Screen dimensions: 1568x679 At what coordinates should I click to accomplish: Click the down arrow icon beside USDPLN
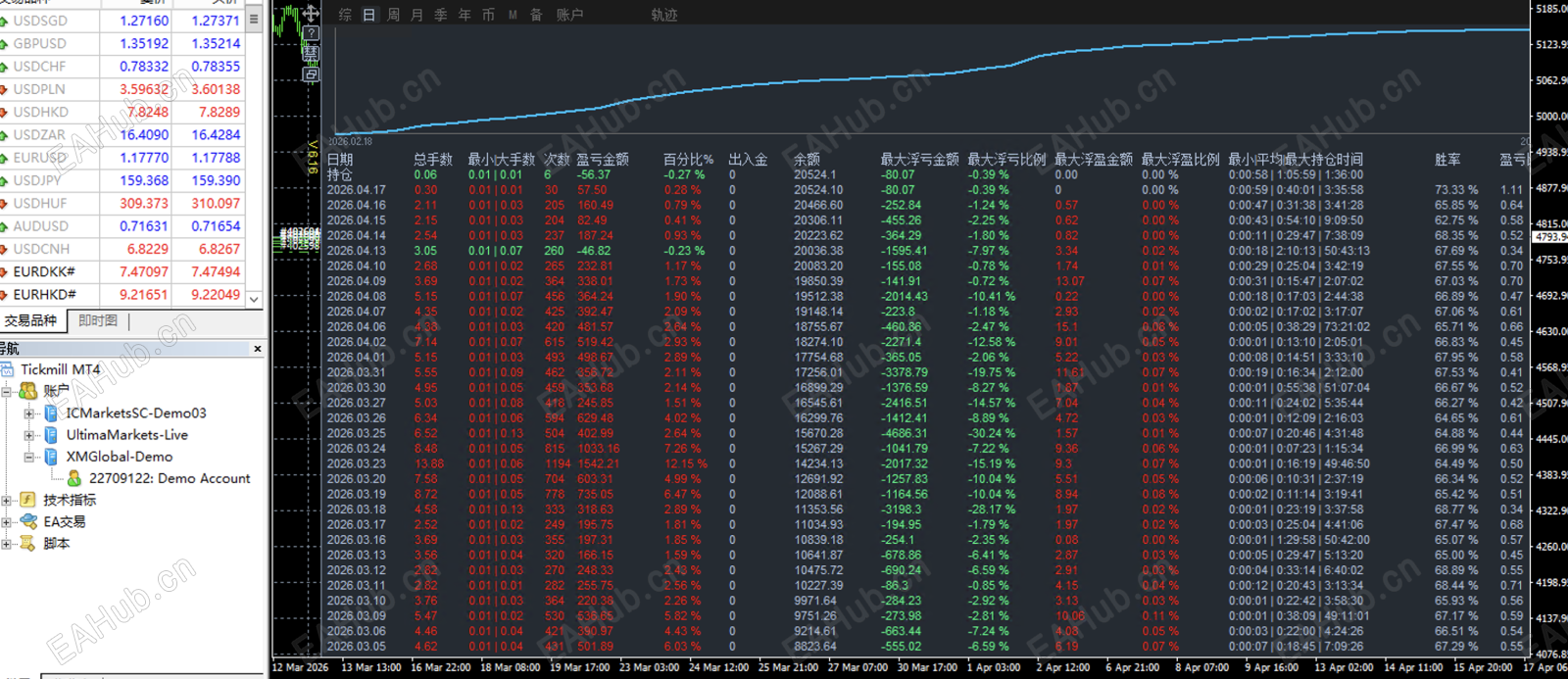4,89
